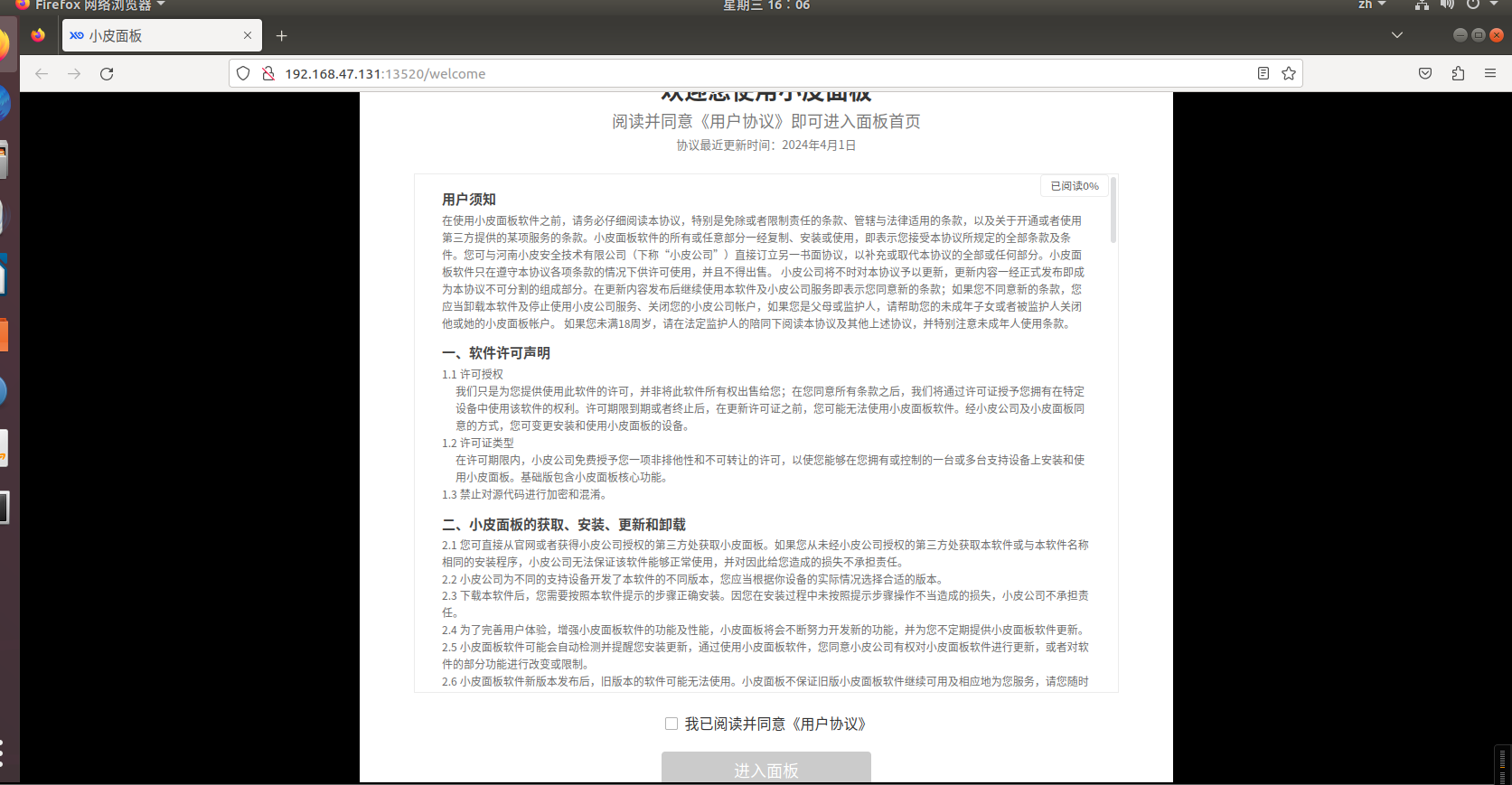Viewport: 1512px width, 785px height.
Task: Open the zh input language dropdown
Action: point(1371,5)
